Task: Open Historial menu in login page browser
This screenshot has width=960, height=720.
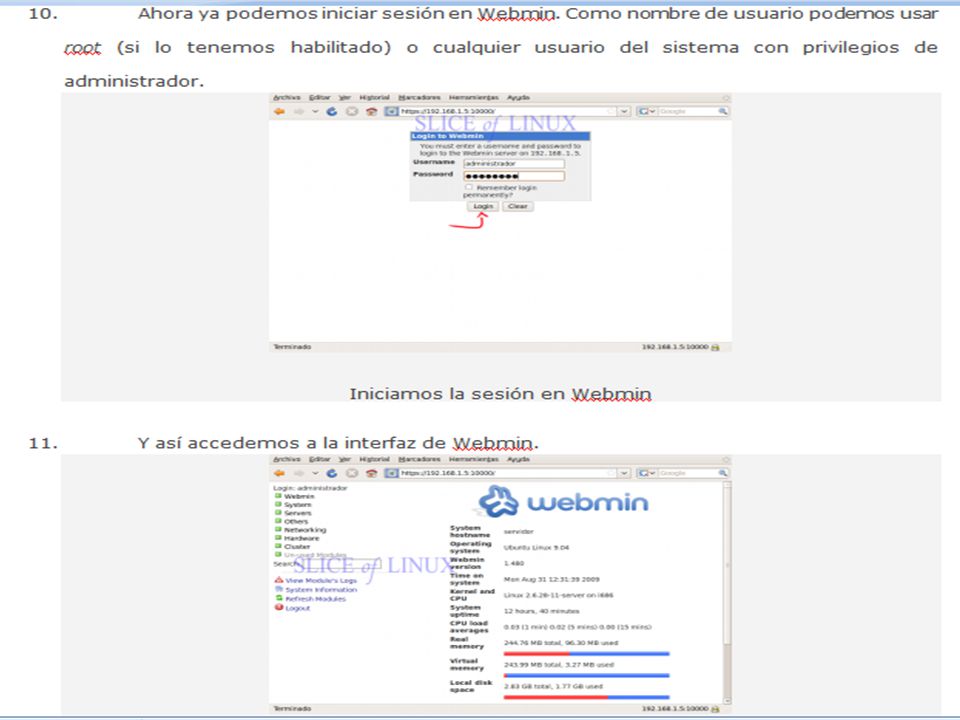Action: (374, 97)
